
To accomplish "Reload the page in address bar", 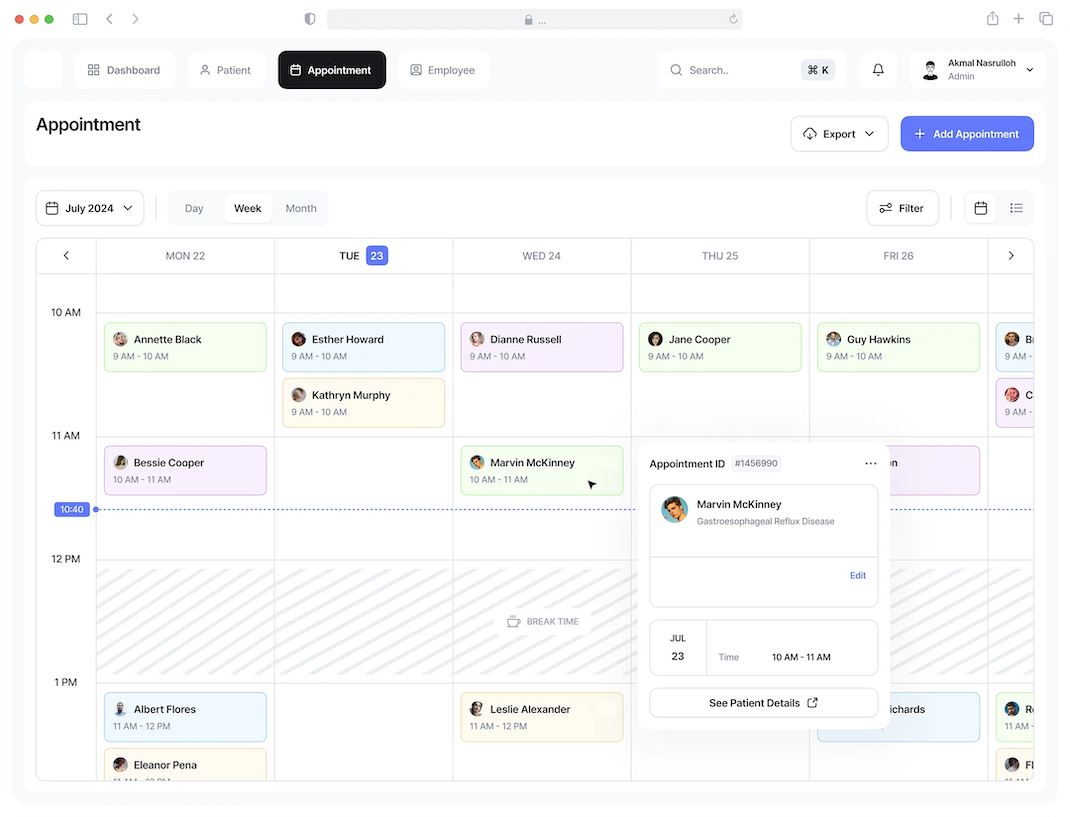I will click(733, 19).
